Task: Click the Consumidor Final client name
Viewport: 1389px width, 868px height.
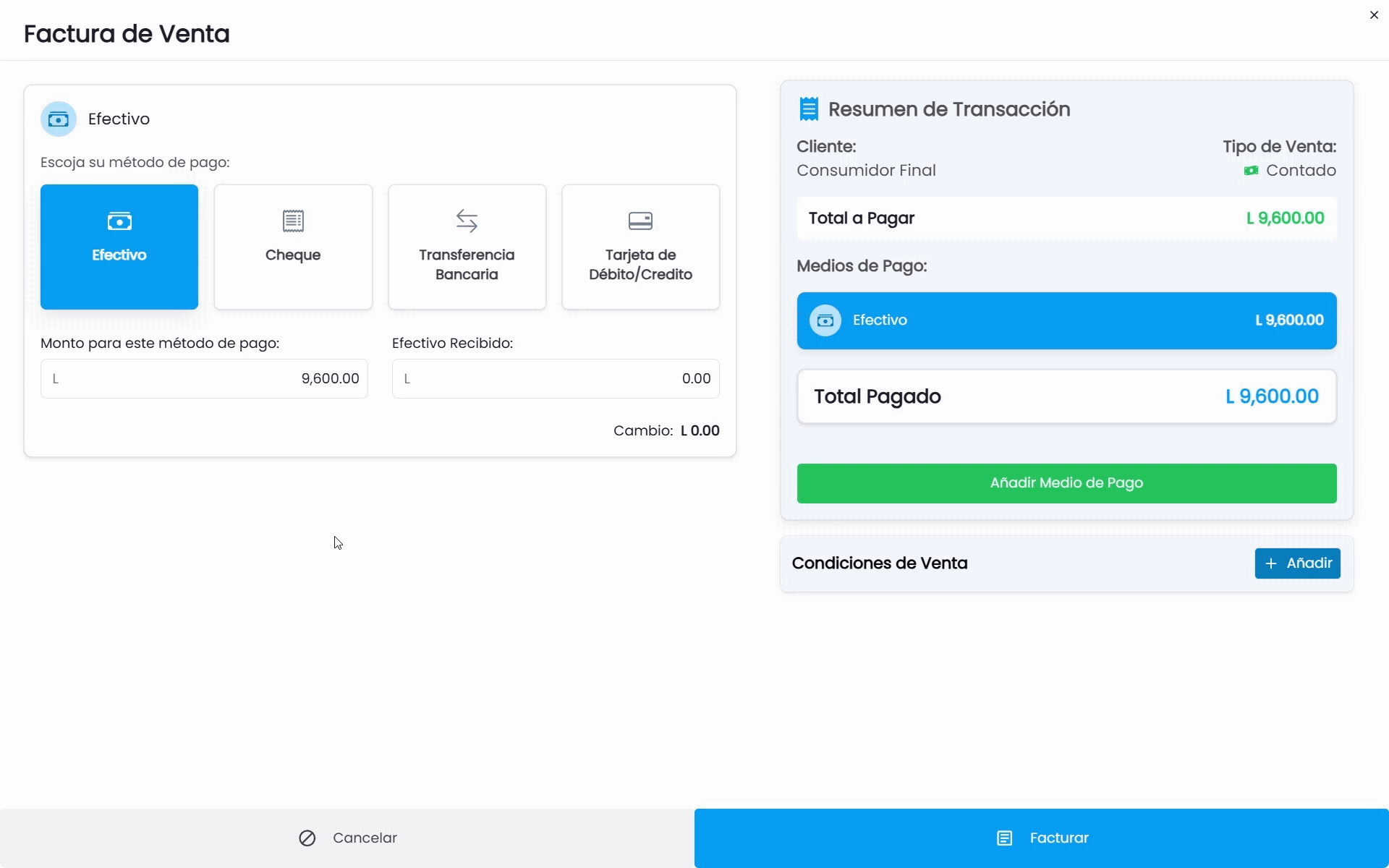Action: 866,171
